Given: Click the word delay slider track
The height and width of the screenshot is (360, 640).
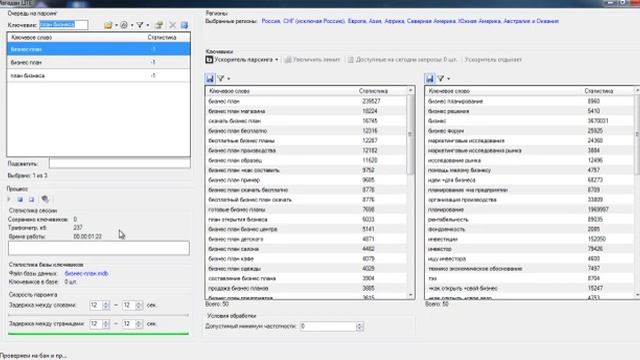Looking at the screenshot, I should point(98,315).
